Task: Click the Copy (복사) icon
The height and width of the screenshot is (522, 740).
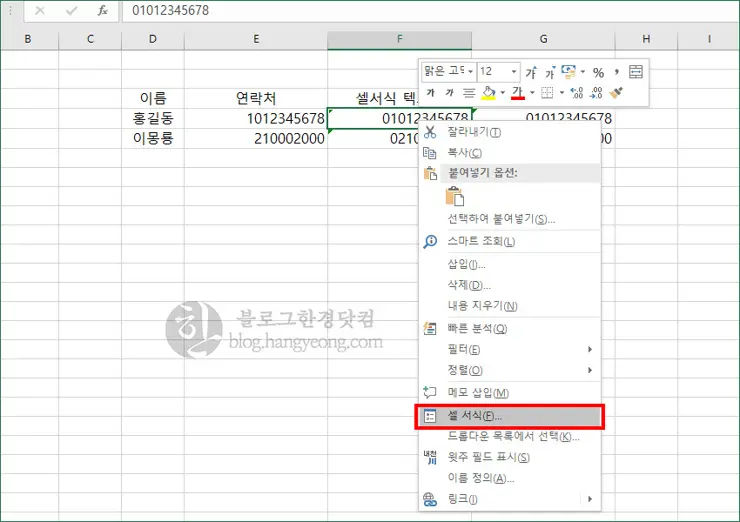Action: [x=430, y=152]
